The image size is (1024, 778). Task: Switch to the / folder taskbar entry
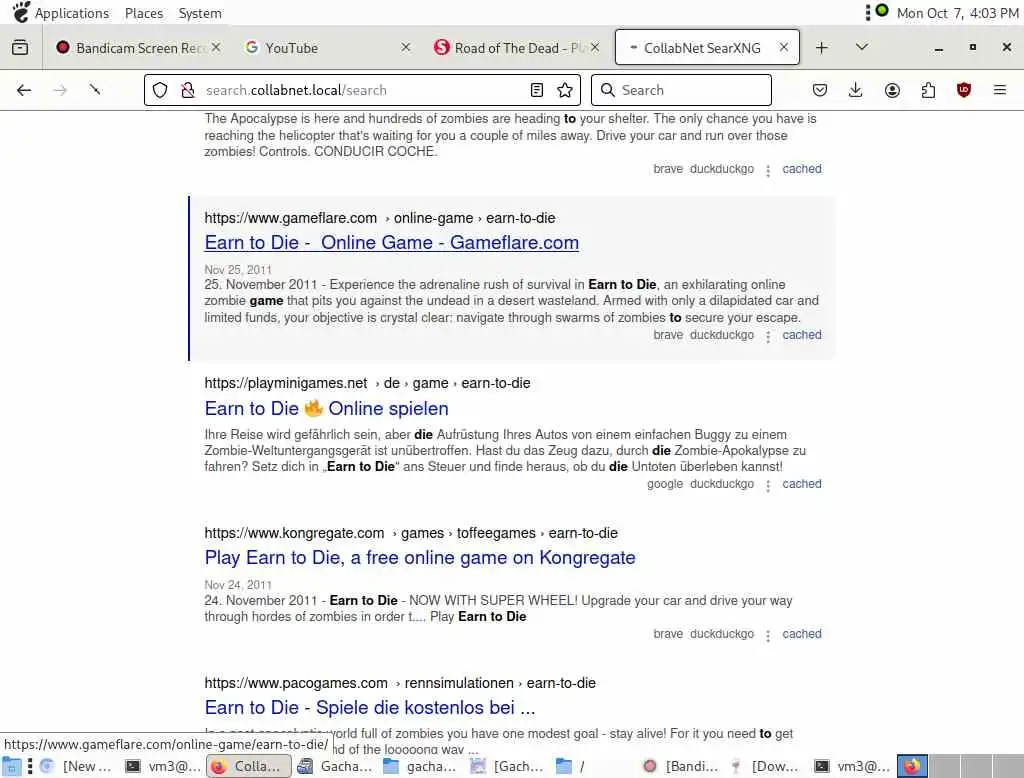coord(570,766)
